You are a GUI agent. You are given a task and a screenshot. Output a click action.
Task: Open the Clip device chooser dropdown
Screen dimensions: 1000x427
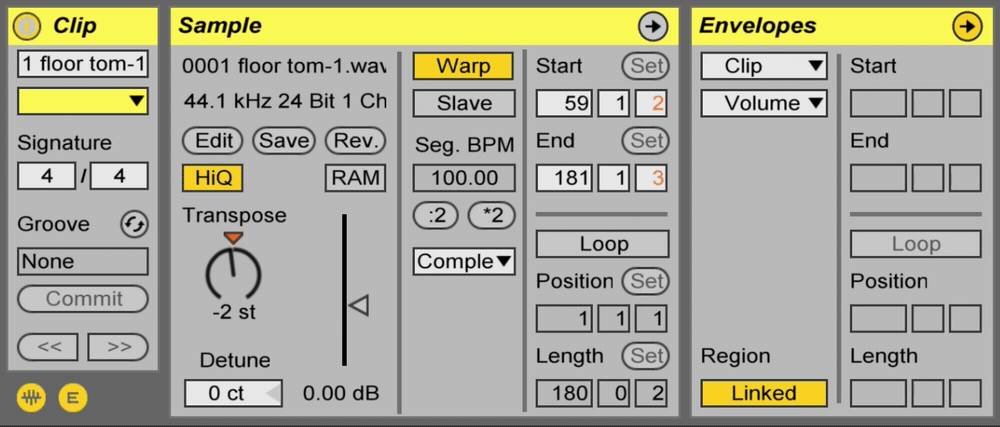click(x=764, y=66)
